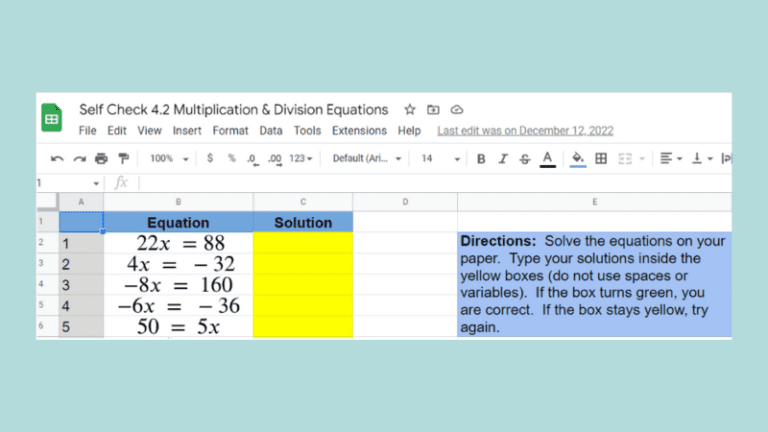Toggle strikethrough formatting
The width and height of the screenshot is (768, 432).
525,159
